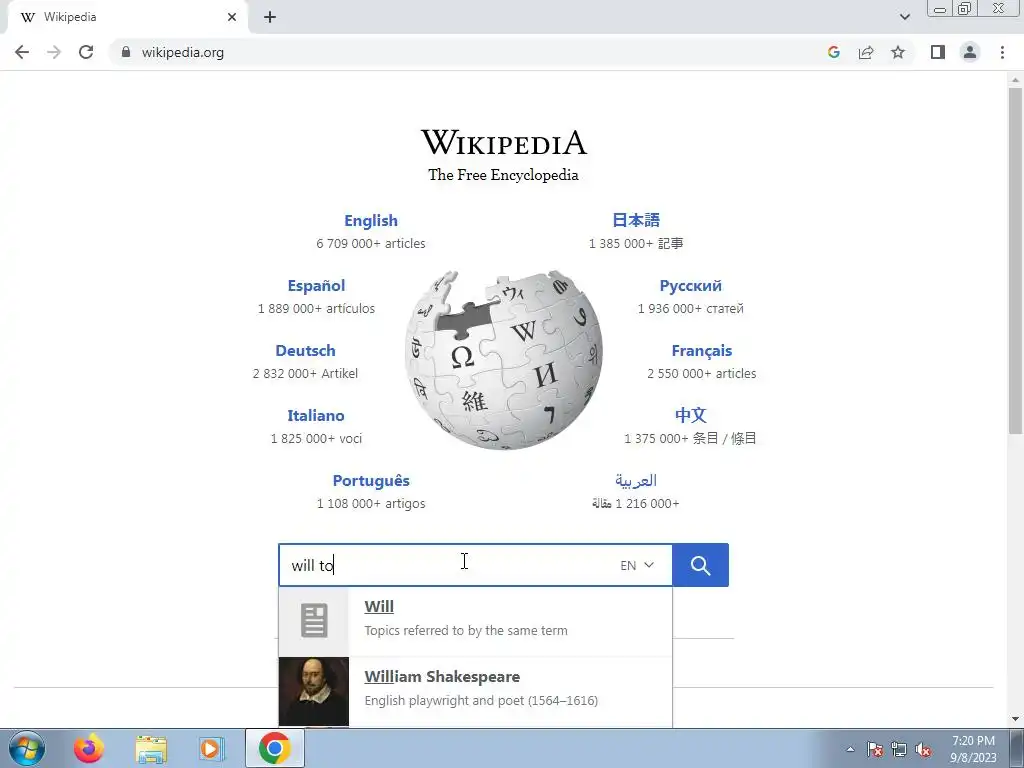Open the tab search chevron

coord(904,17)
